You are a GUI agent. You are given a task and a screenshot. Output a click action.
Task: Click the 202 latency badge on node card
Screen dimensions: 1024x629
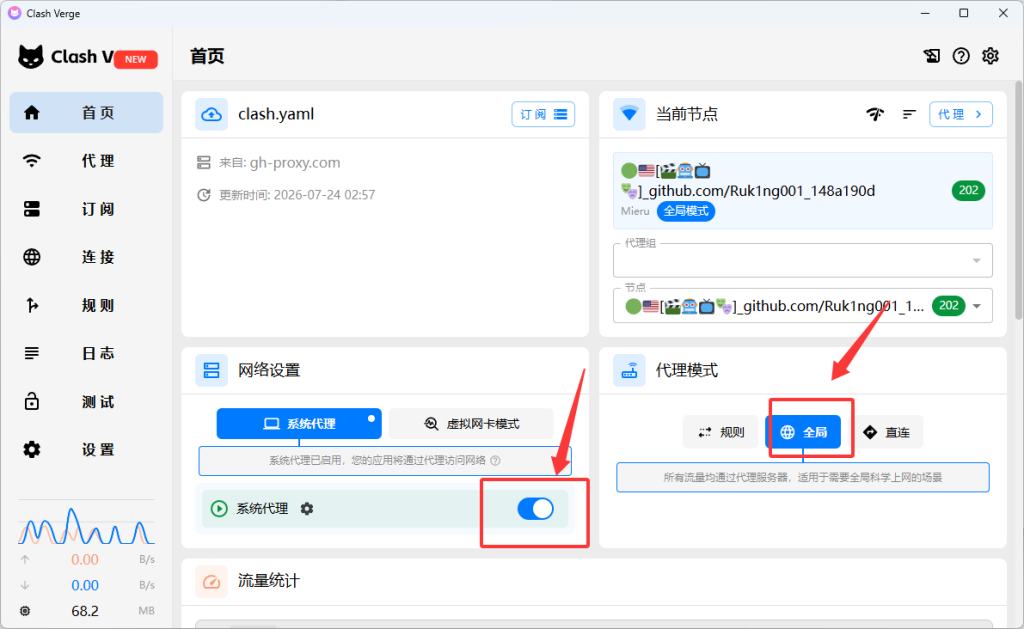(968, 190)
